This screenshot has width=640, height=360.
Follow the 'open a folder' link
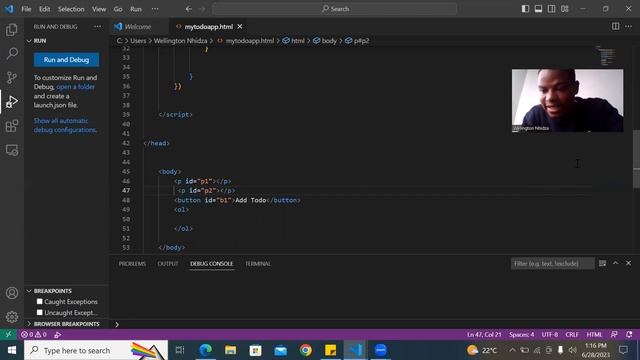pos(76,87)
